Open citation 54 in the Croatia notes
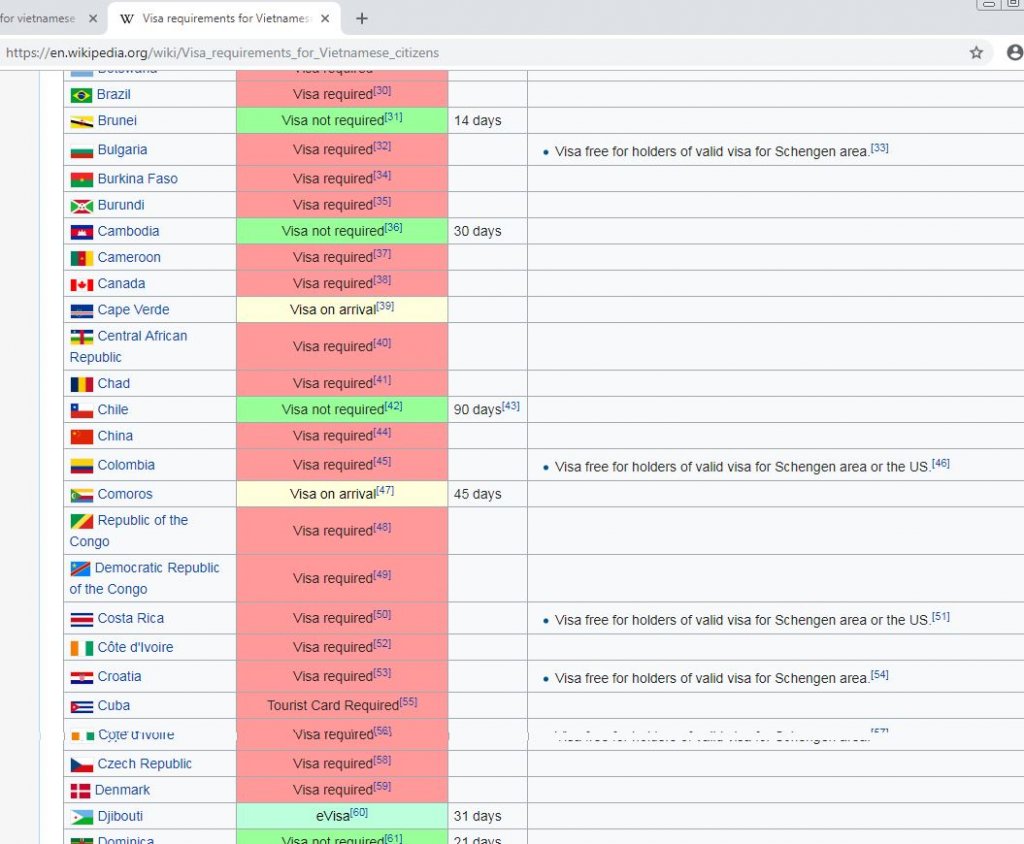The image size is (1024, 844). 880,674
